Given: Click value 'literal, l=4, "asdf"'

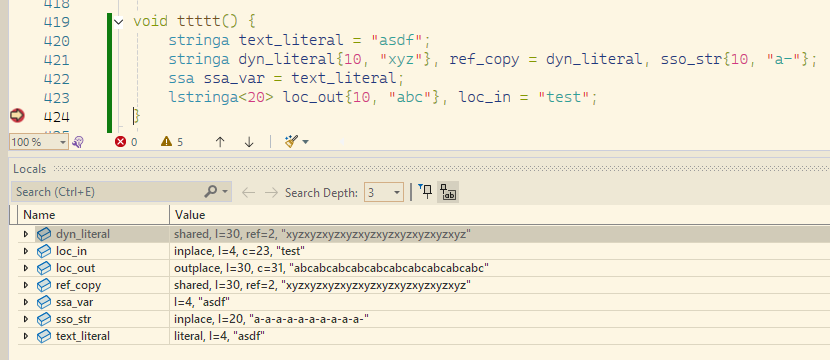Looking at the screenshot, I should pyautogui.click(x=220, y=336).
